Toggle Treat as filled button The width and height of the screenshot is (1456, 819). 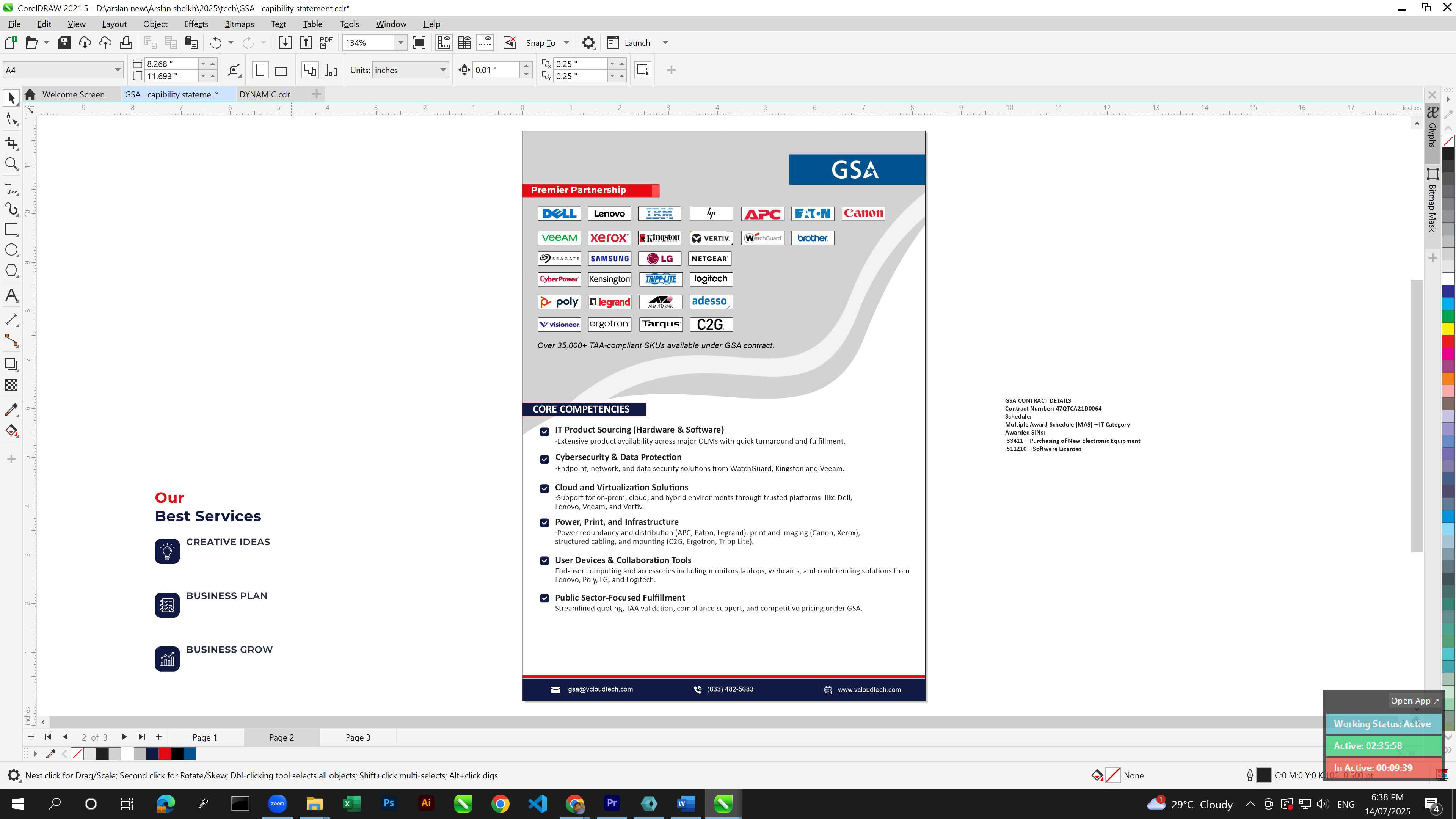pos(642,69)
